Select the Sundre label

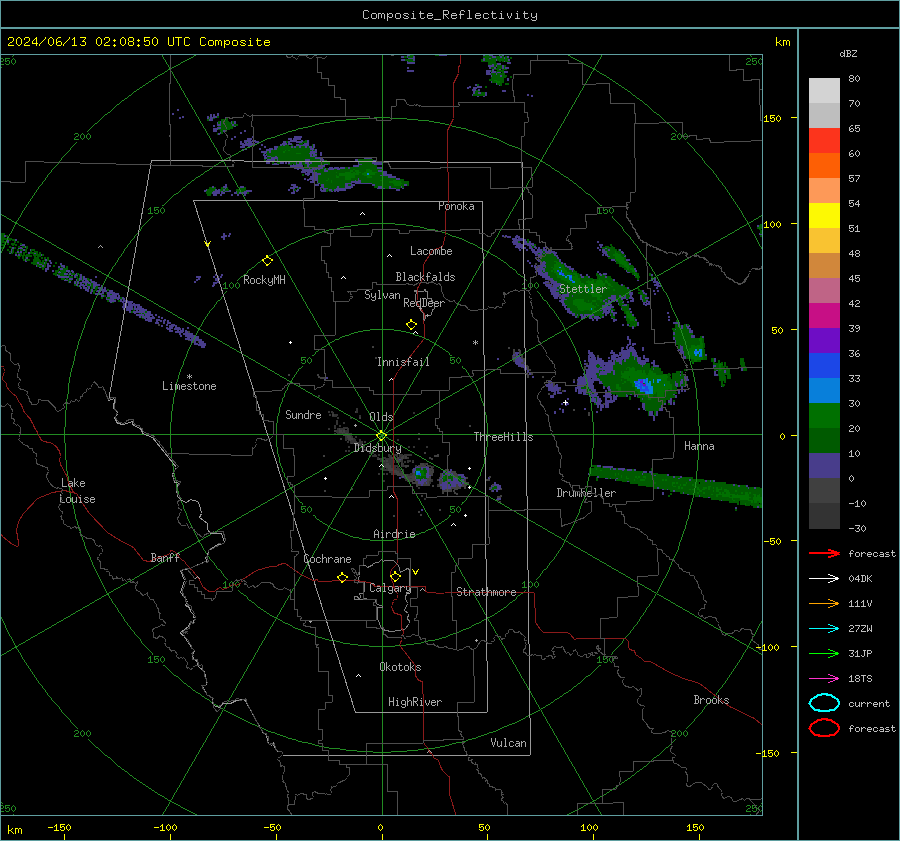pos(303,415)
